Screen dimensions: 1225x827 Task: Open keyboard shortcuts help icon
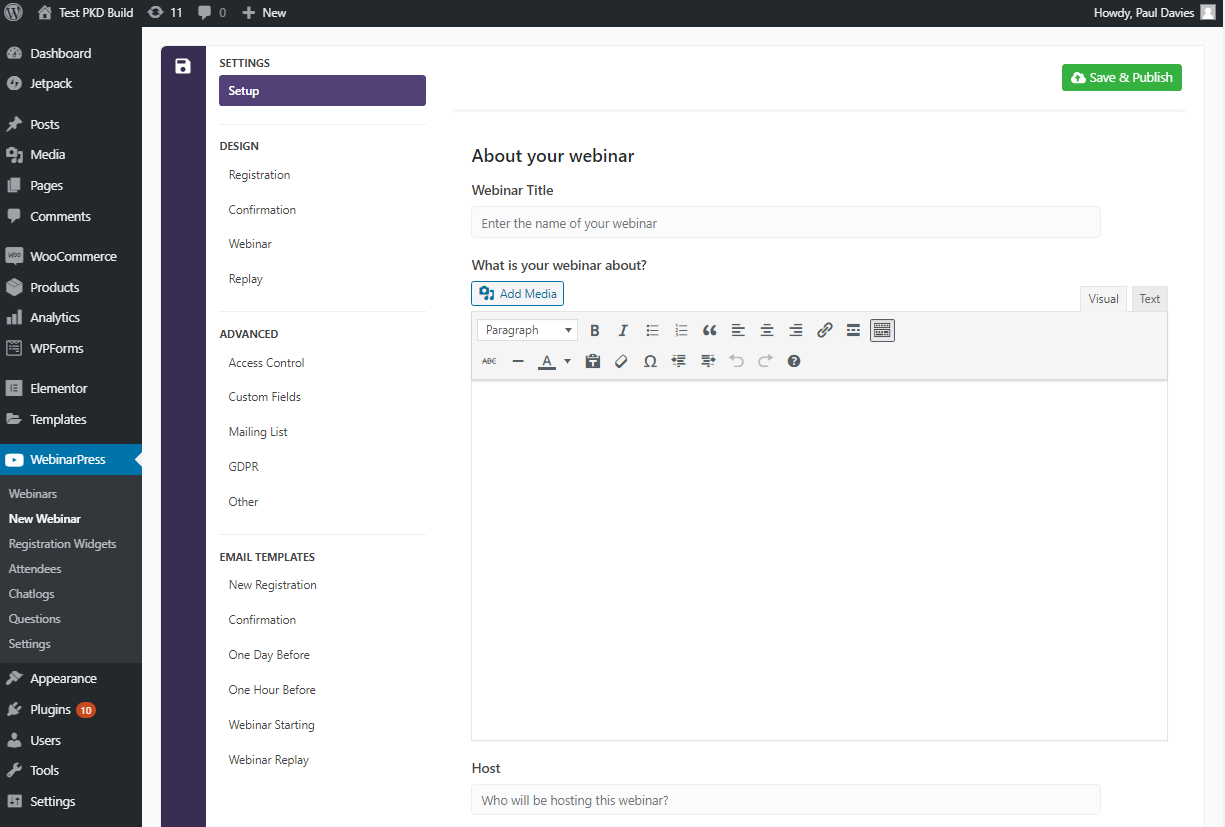coord(794,361)
